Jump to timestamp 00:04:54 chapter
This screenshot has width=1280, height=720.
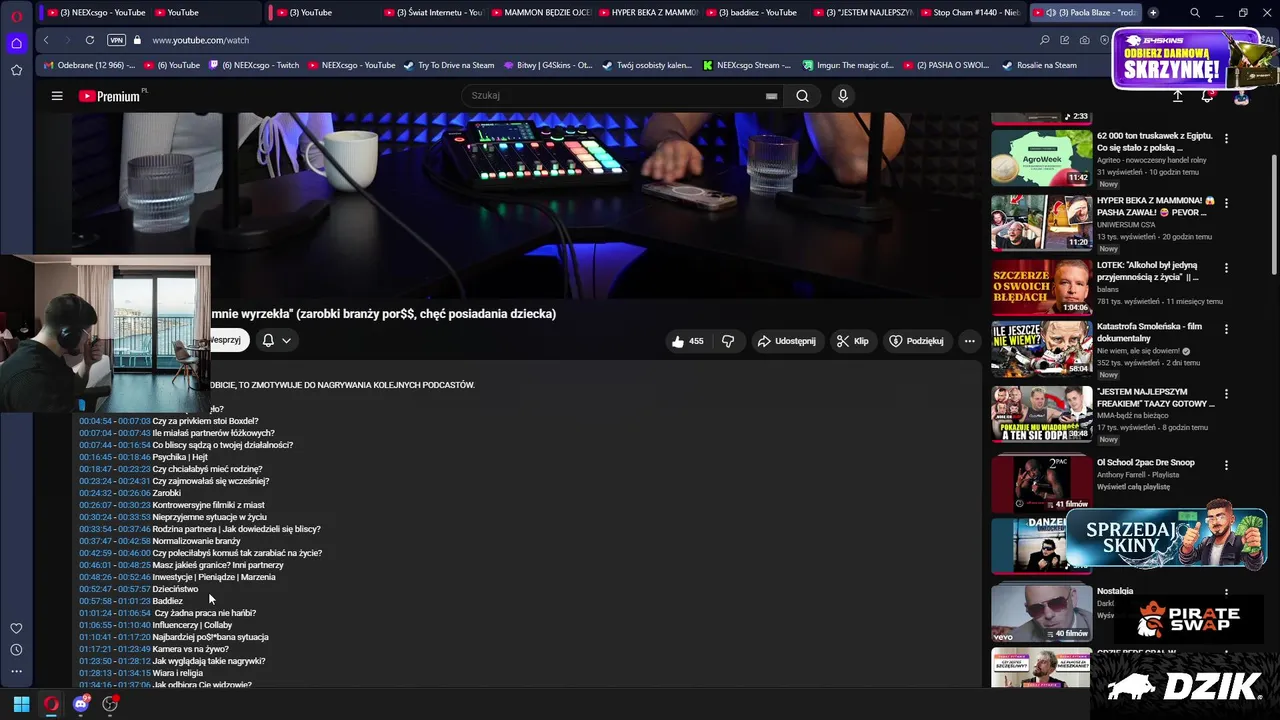97,421
